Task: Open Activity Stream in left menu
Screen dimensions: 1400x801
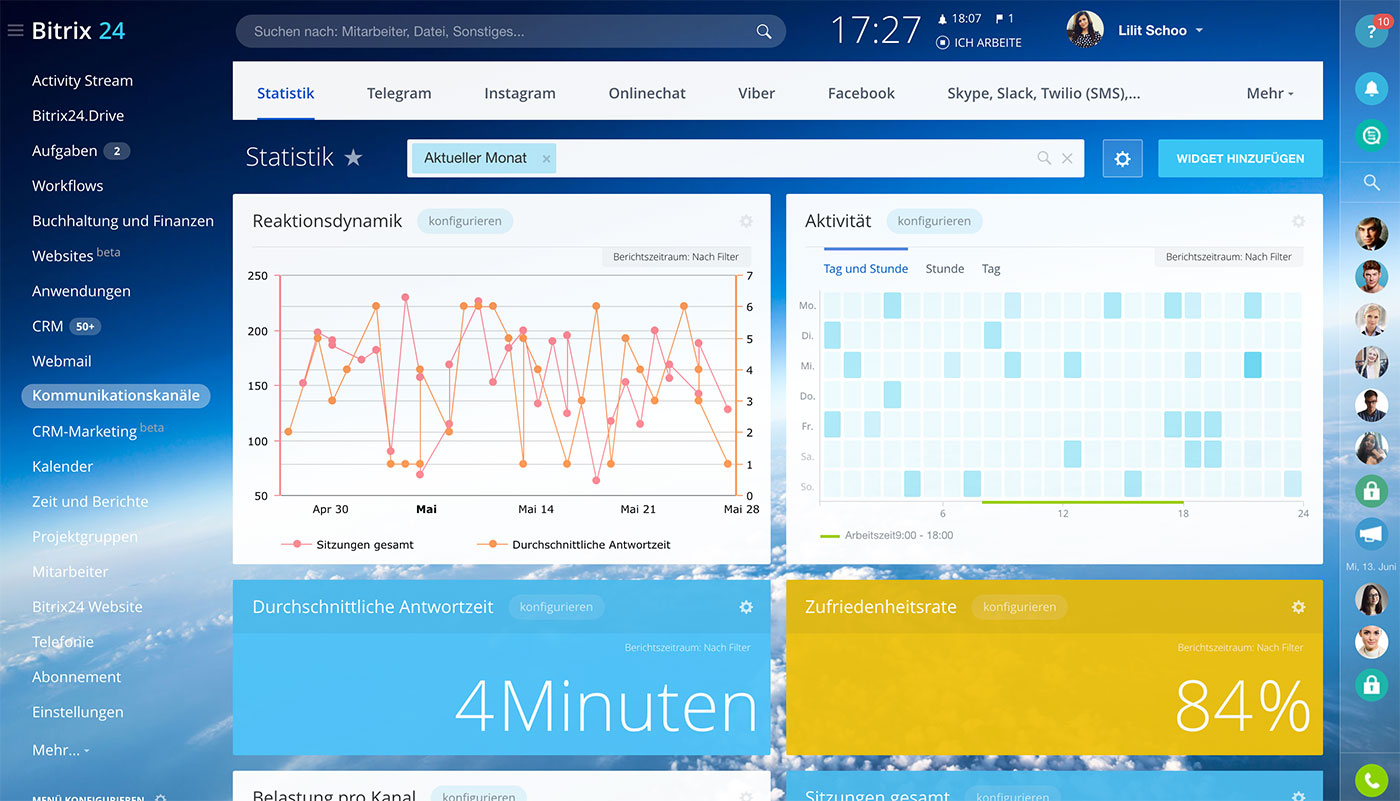Action: pyautogui.click(x=82, y=81)
